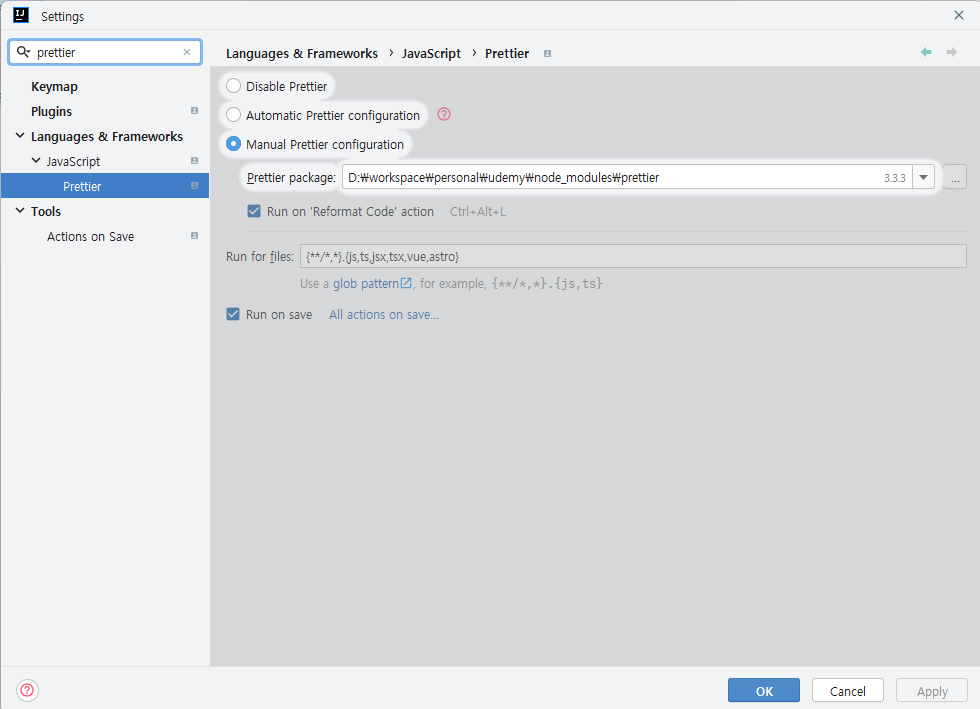Select Automatic Prettier configuration option
The image size is (980, 709).
[233, 114]
